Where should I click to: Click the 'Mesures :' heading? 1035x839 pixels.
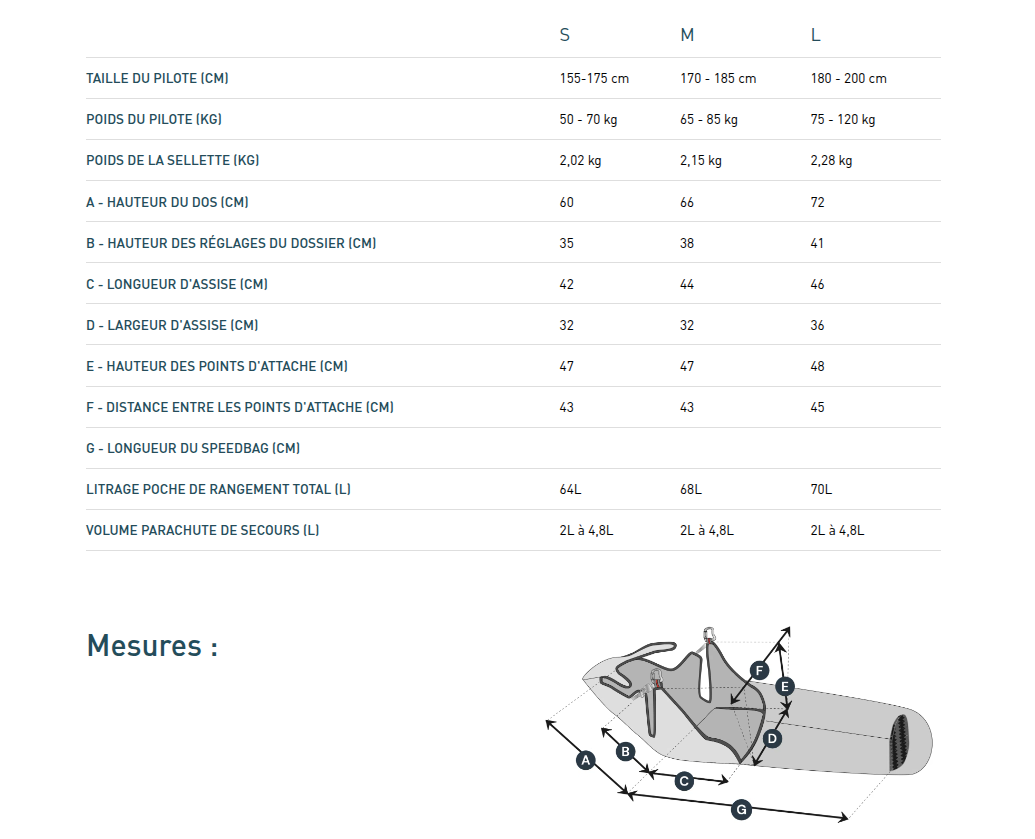click(152, 645)
